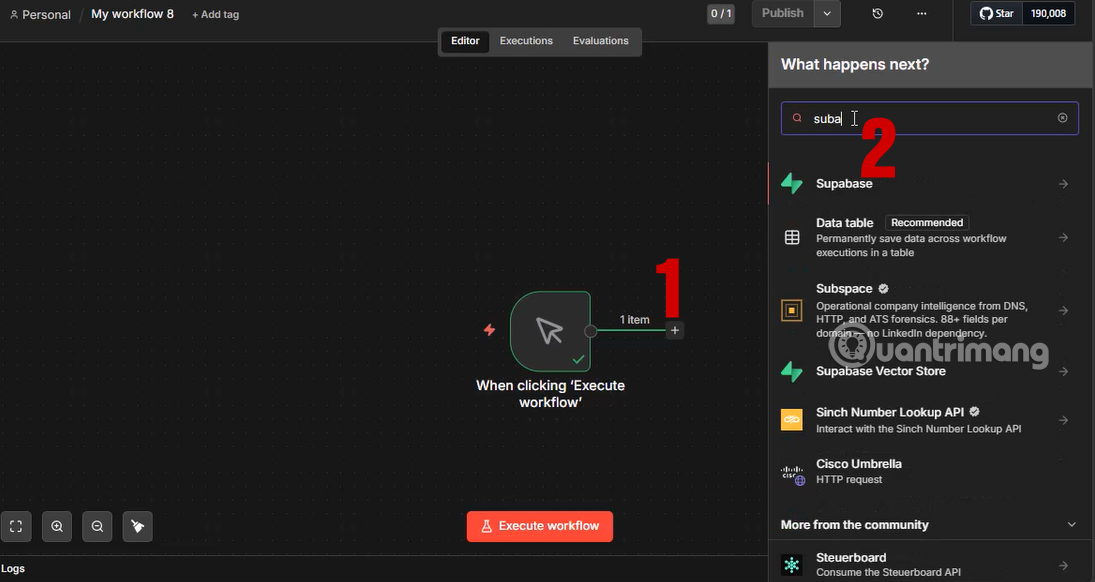
Task: Click the GitHub Star button
Action: point(997,13)
